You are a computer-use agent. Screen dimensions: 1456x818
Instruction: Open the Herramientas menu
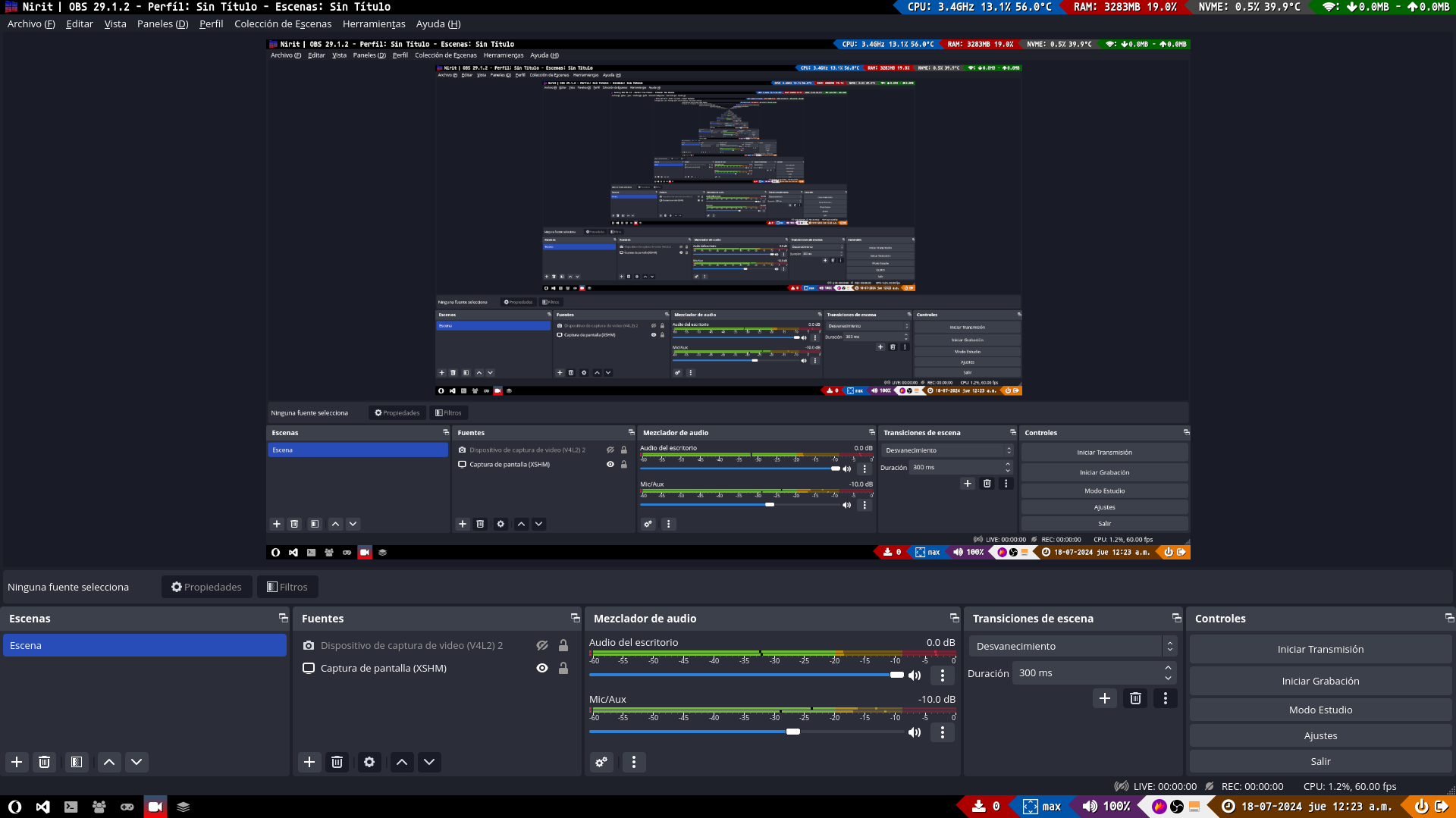click(373, 24)
